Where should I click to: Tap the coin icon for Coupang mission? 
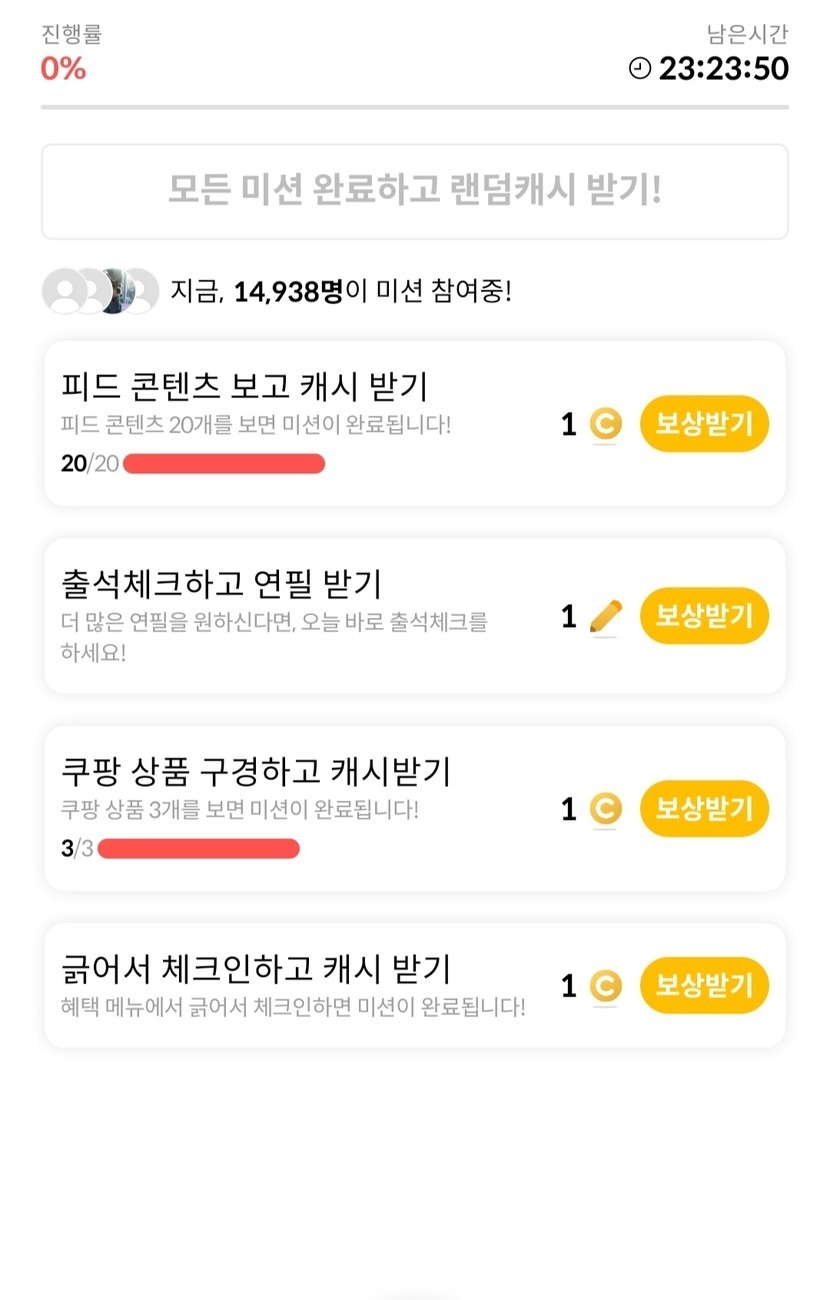[604, 808]
